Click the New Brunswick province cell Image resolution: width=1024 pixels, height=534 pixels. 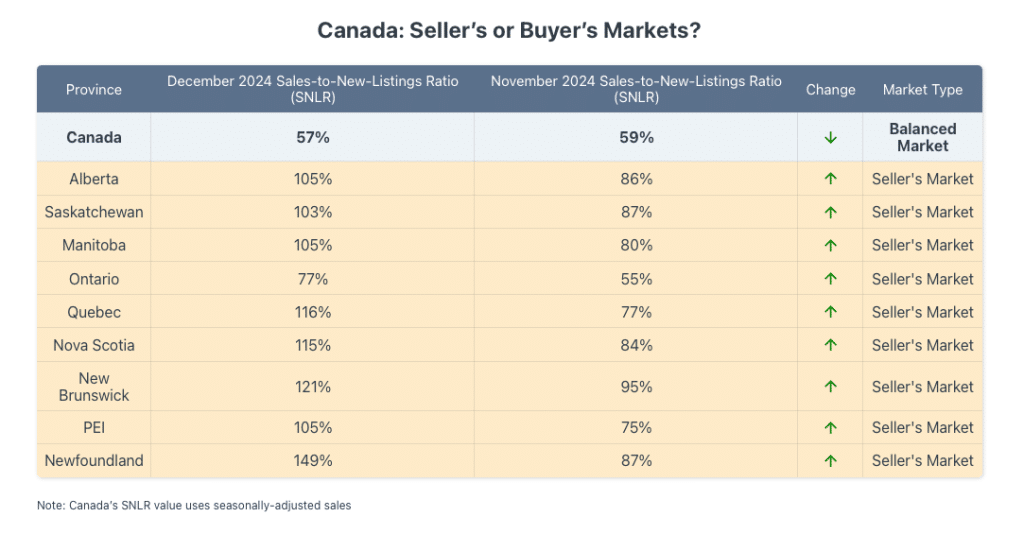coord(94,387)
